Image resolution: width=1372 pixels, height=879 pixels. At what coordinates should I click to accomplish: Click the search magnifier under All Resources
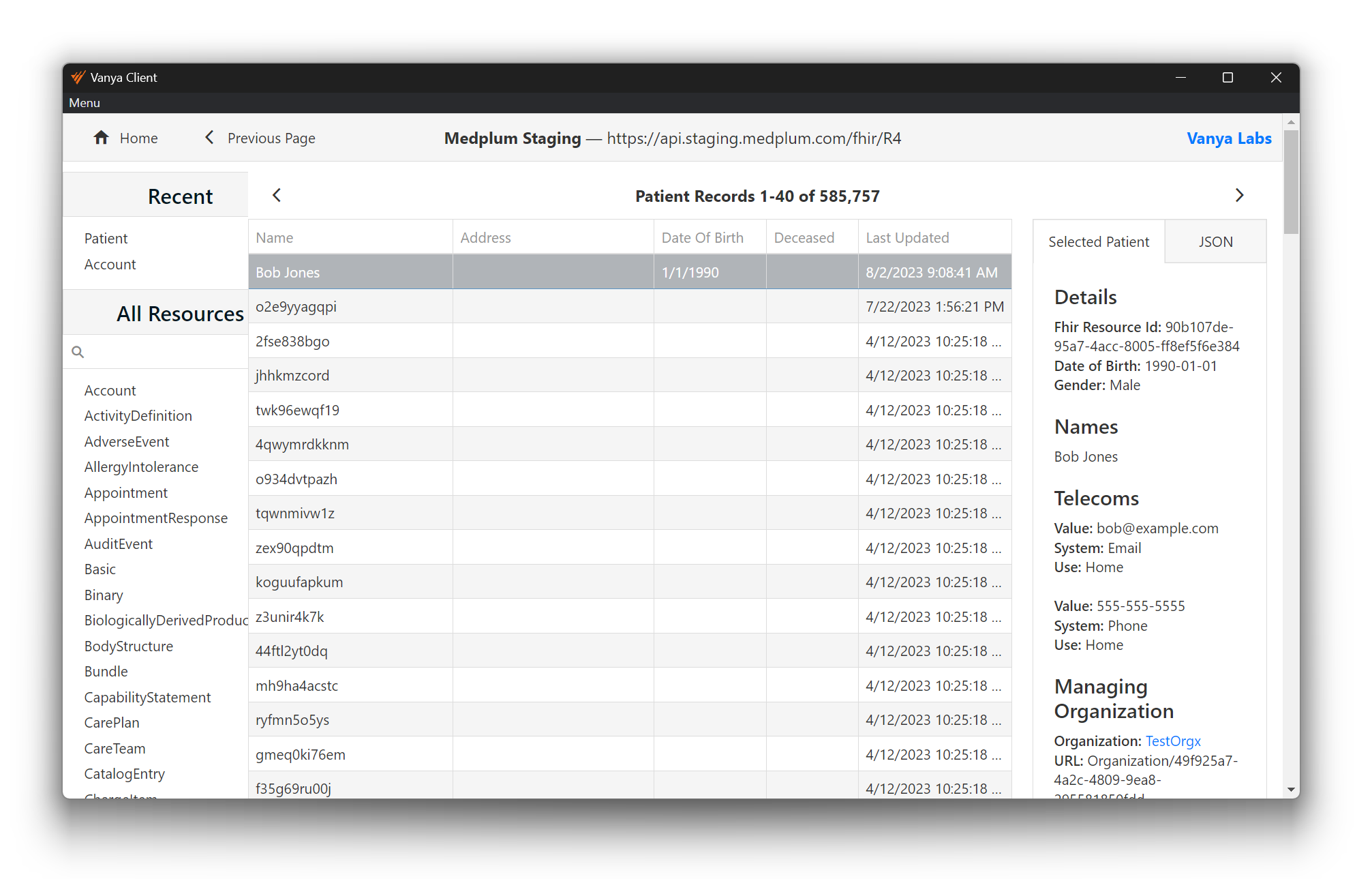(x=77, y=351)
